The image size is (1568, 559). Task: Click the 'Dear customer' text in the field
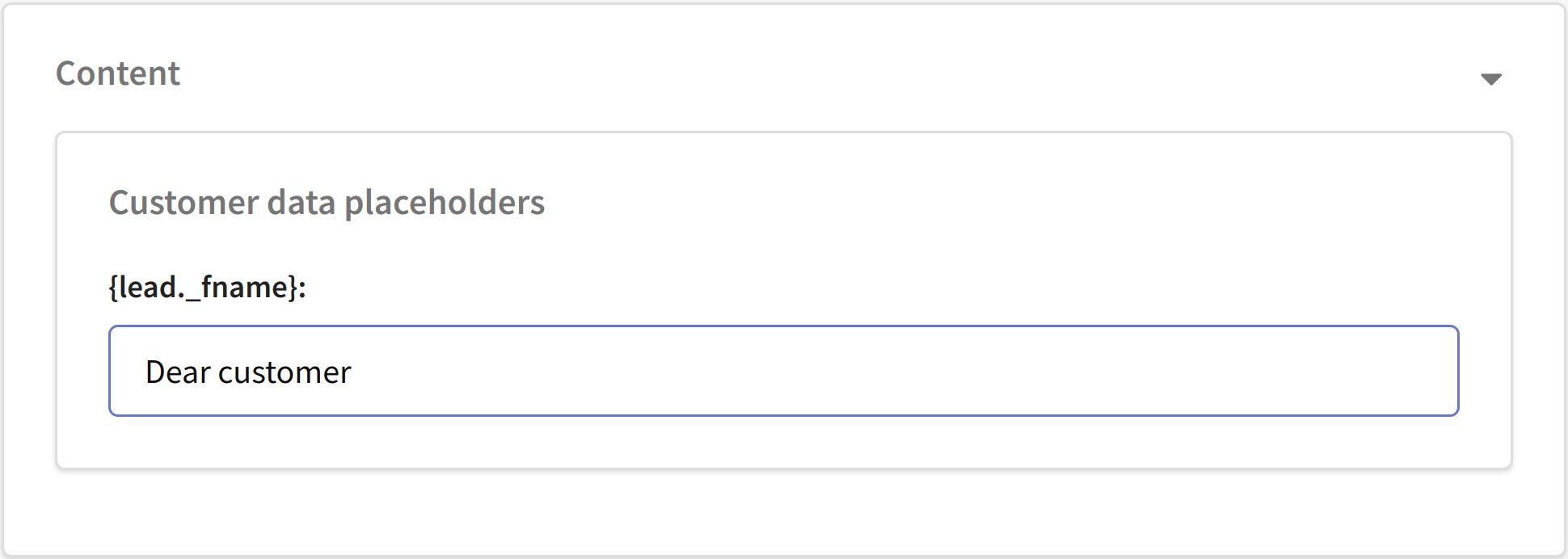248,372
